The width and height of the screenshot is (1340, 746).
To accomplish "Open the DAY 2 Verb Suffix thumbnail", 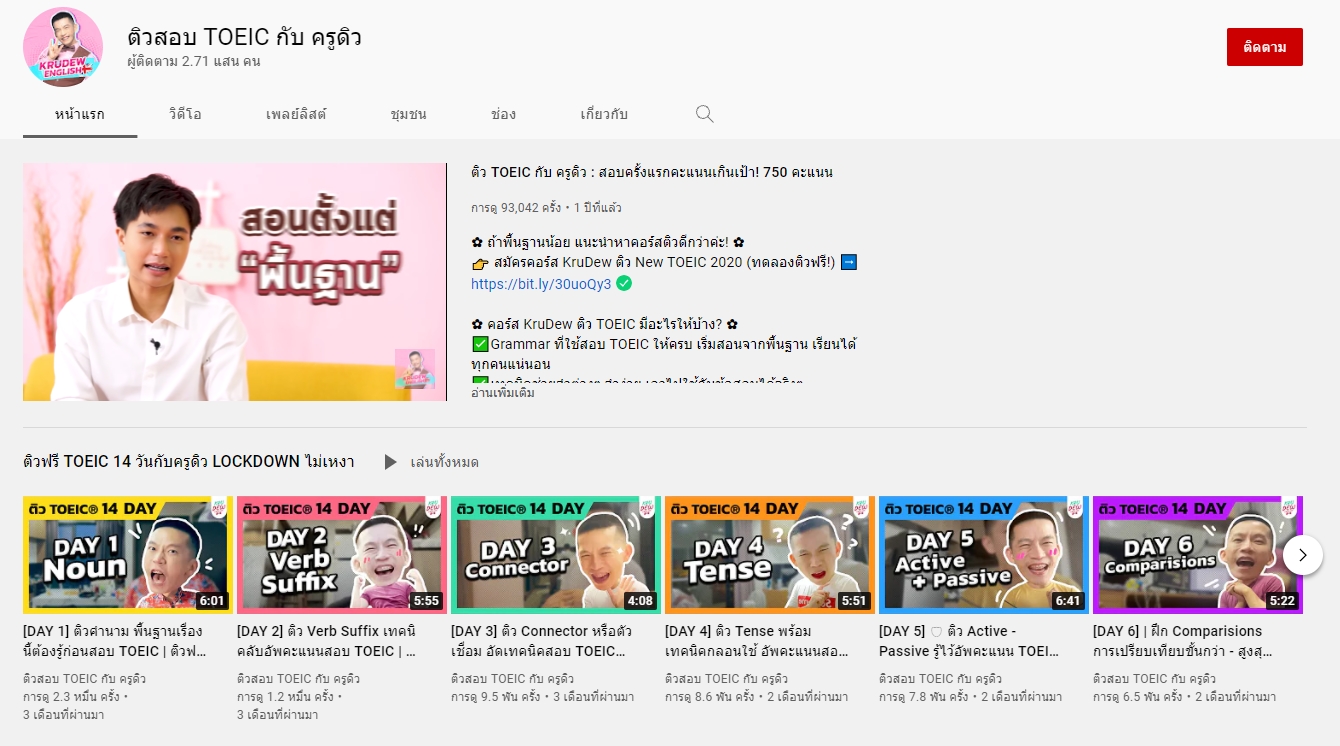I will pos(342,555).
